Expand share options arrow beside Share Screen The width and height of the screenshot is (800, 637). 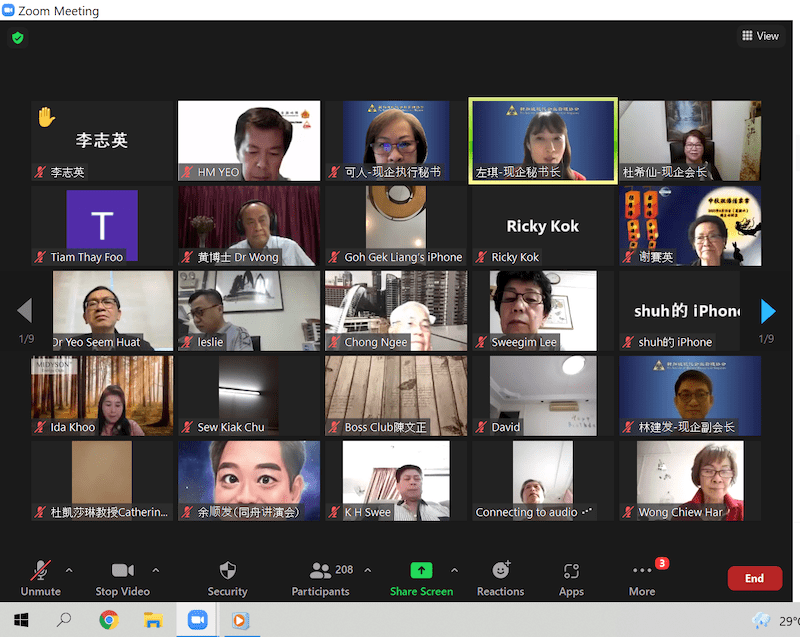tap(455, 570)
